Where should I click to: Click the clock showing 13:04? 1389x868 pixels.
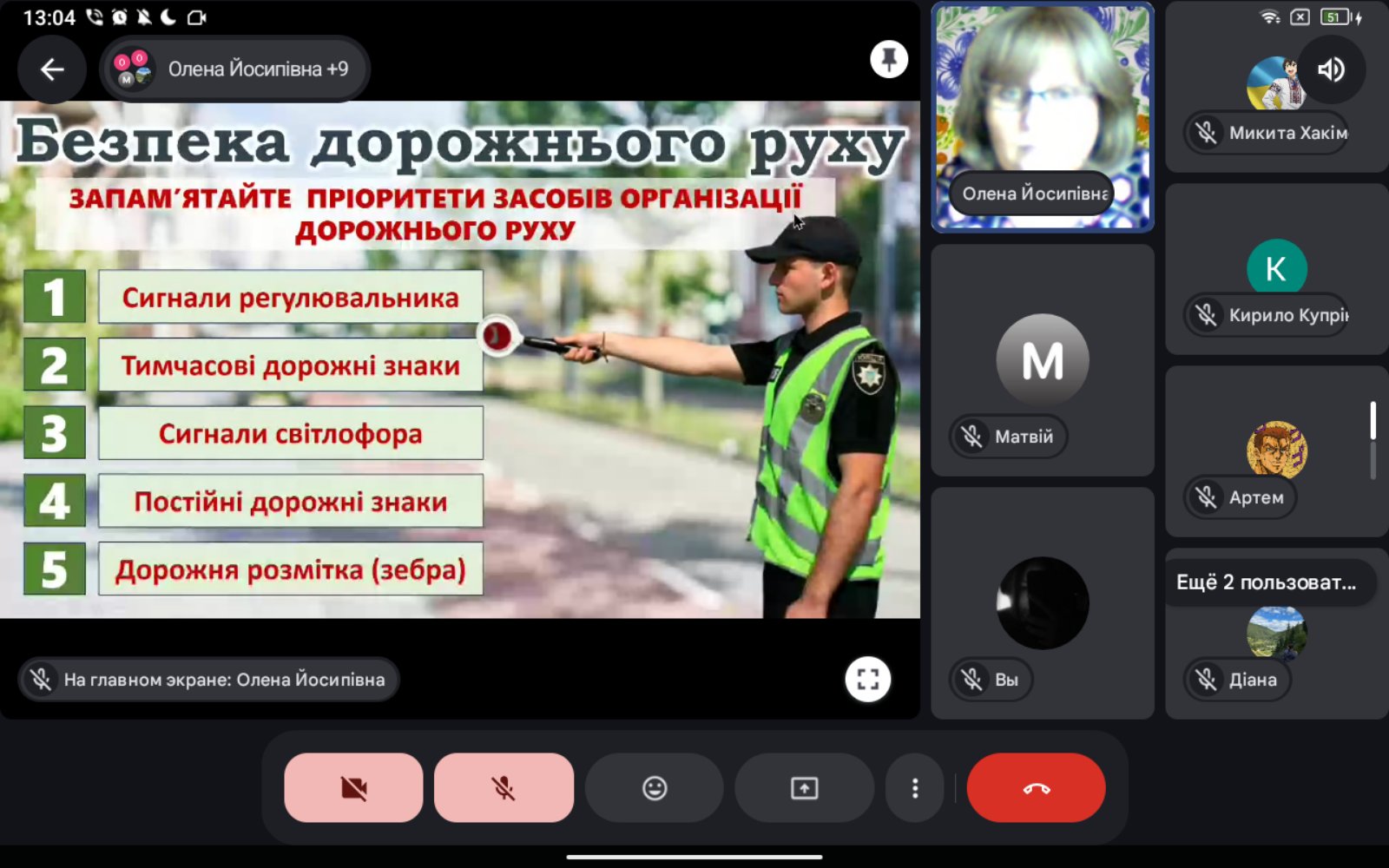(x=49, y=17)
